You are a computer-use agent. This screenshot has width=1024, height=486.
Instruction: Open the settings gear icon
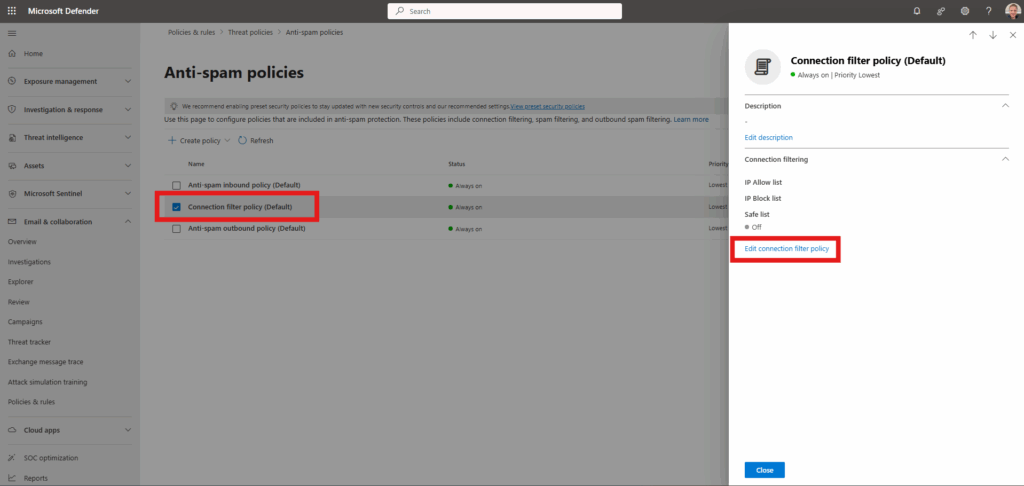pos(965,11)
